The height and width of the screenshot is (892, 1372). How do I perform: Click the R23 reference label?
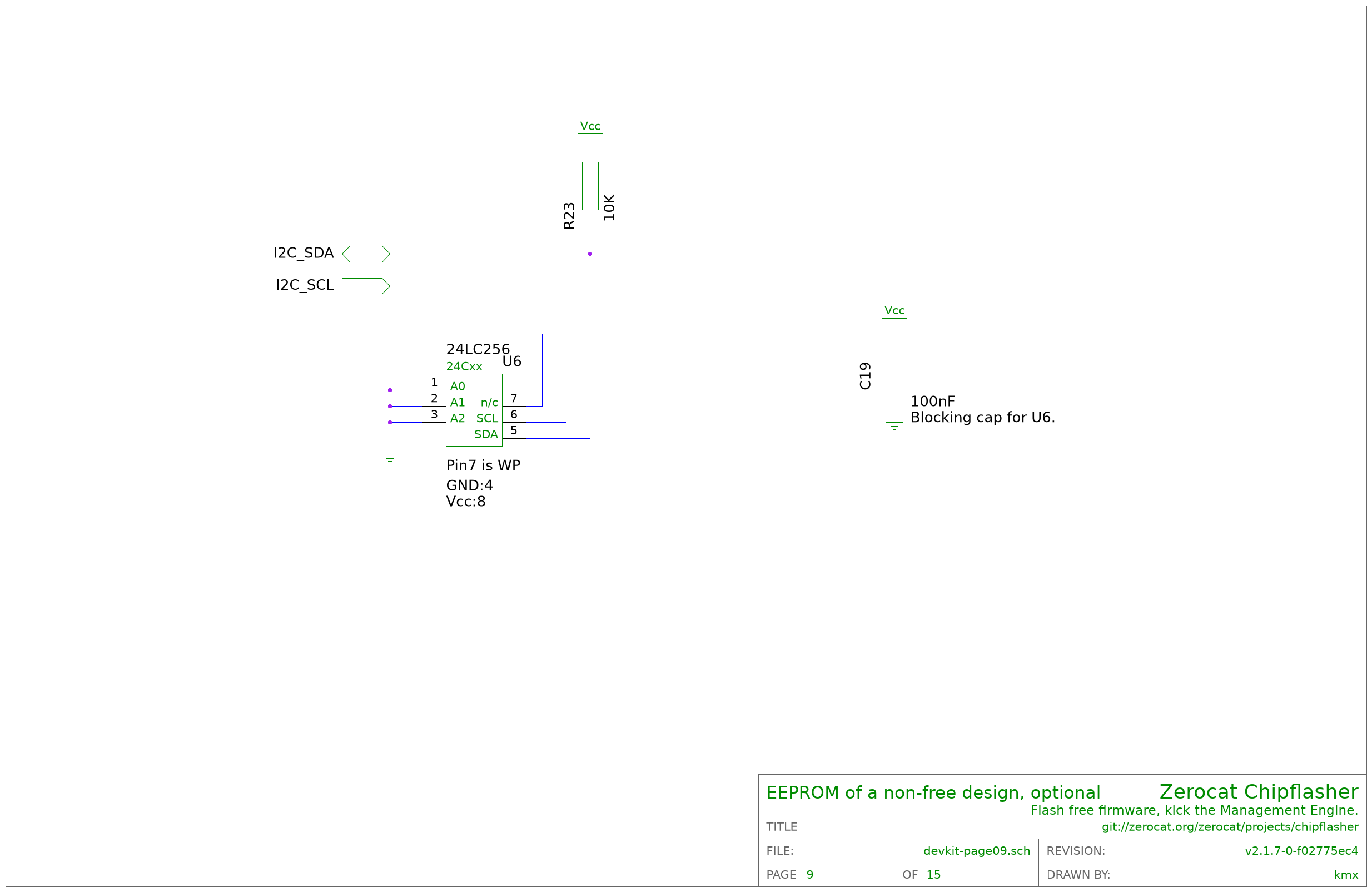569,216
